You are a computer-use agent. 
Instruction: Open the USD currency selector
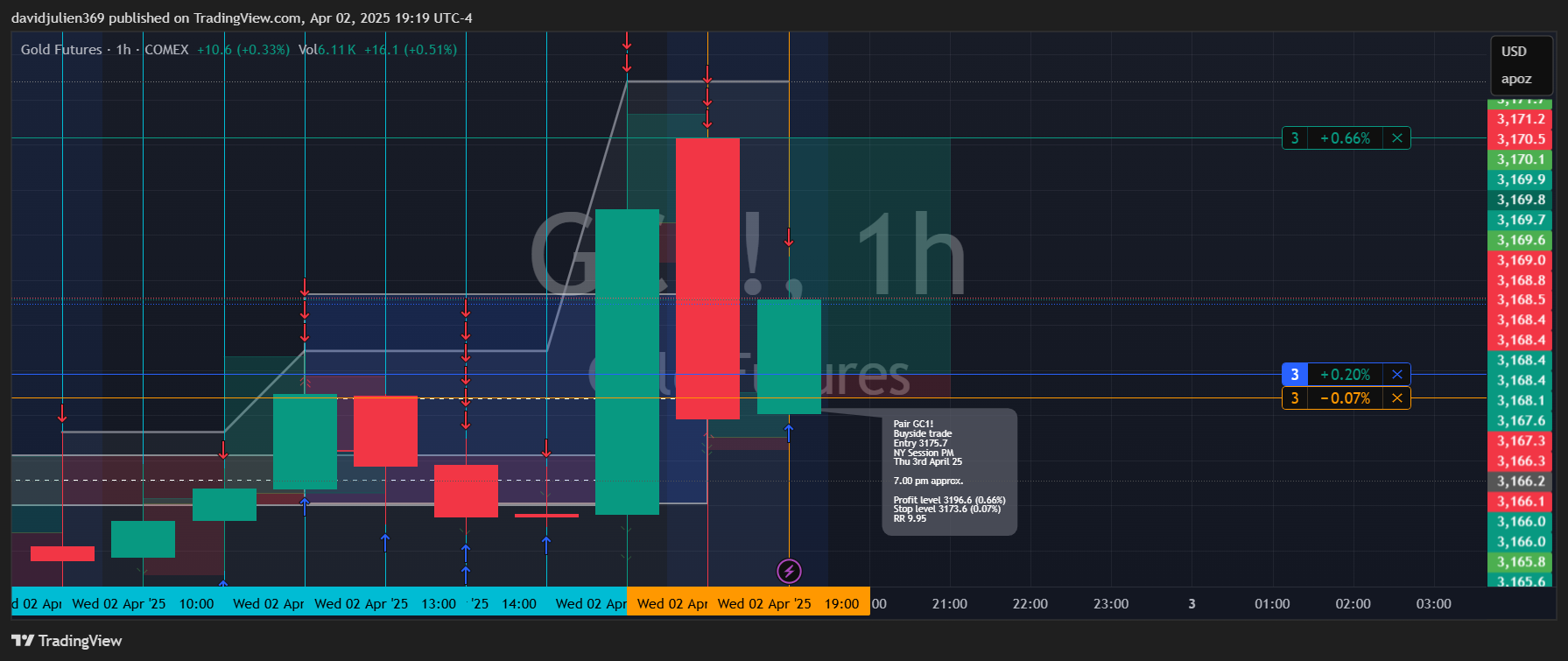[1515, 52]
